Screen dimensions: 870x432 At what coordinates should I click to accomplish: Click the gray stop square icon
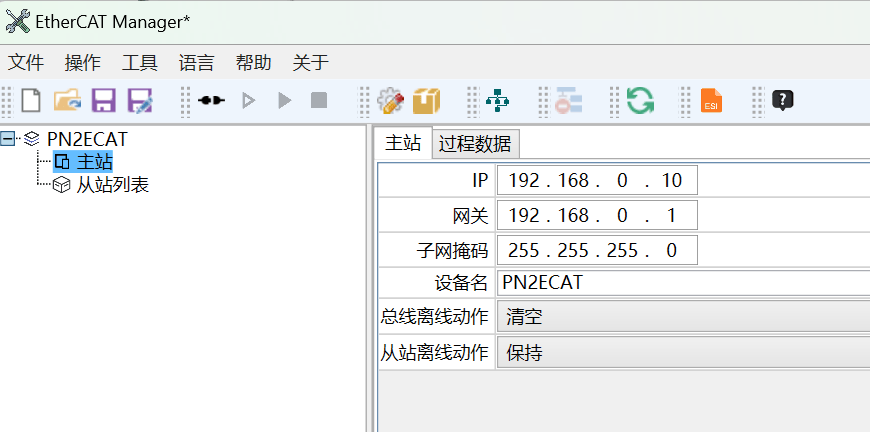tap(318, 100)
